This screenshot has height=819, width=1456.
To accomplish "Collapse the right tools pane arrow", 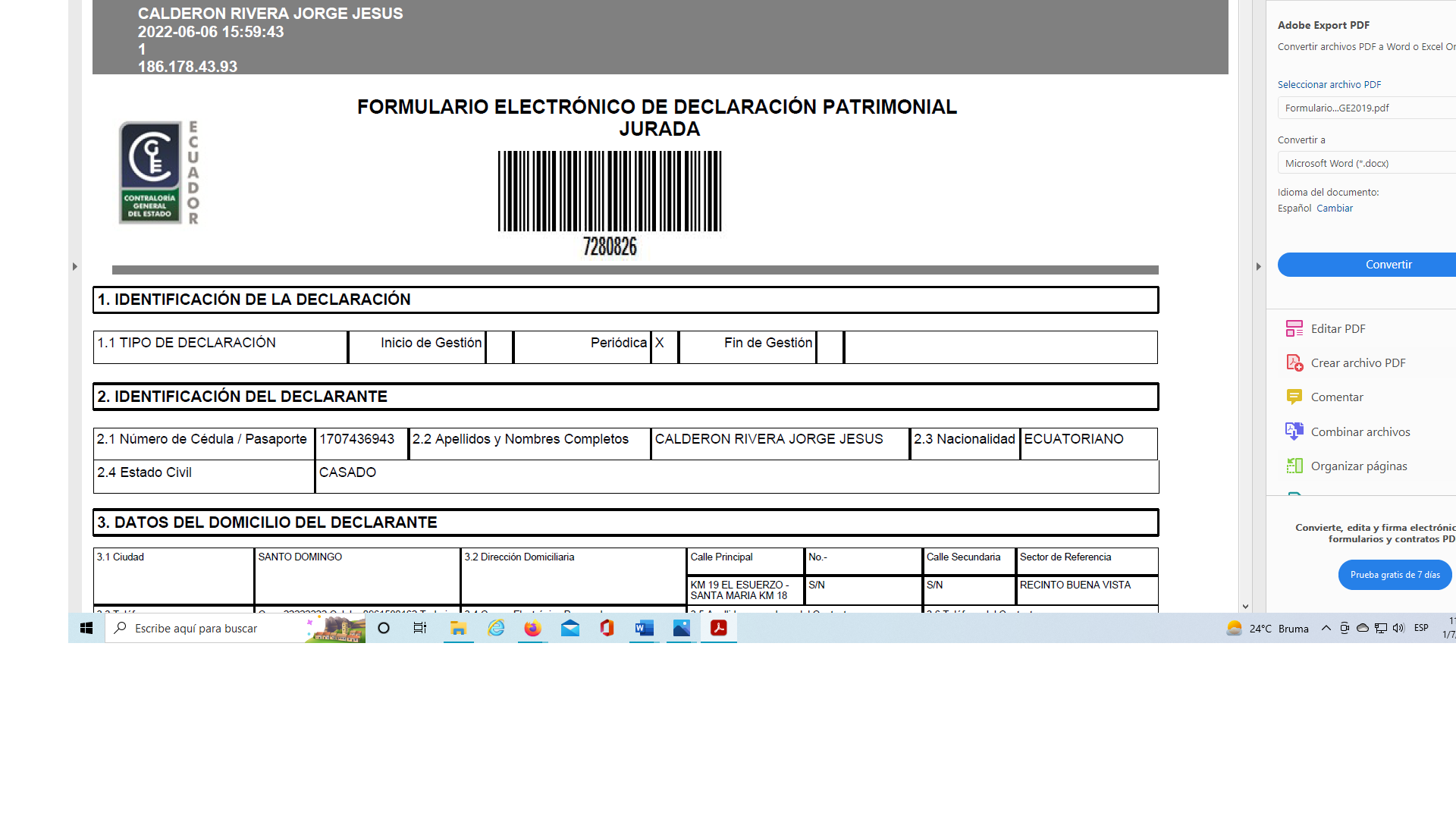I will pos(1258,266).
